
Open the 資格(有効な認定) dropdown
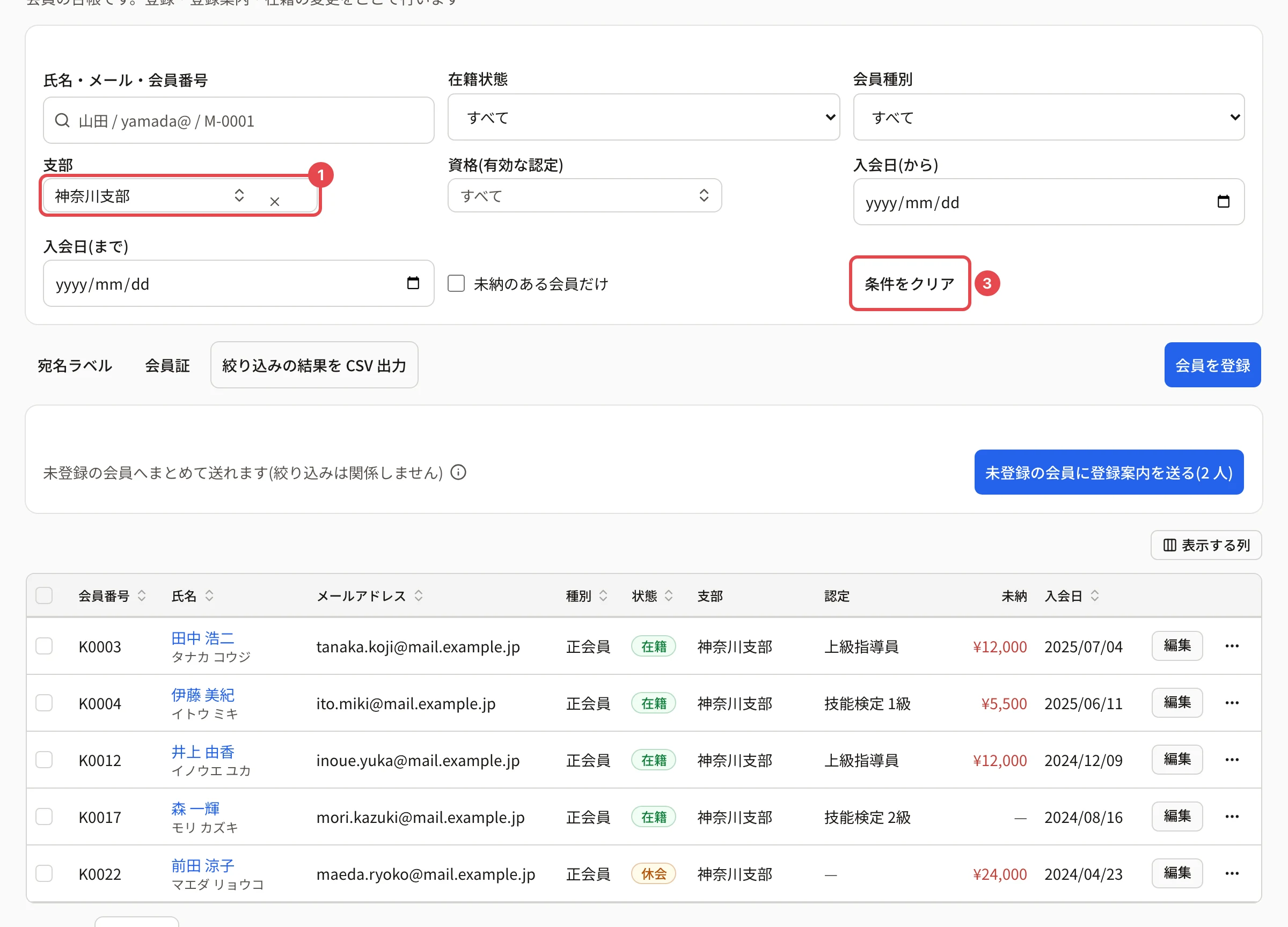pos(584,196)
